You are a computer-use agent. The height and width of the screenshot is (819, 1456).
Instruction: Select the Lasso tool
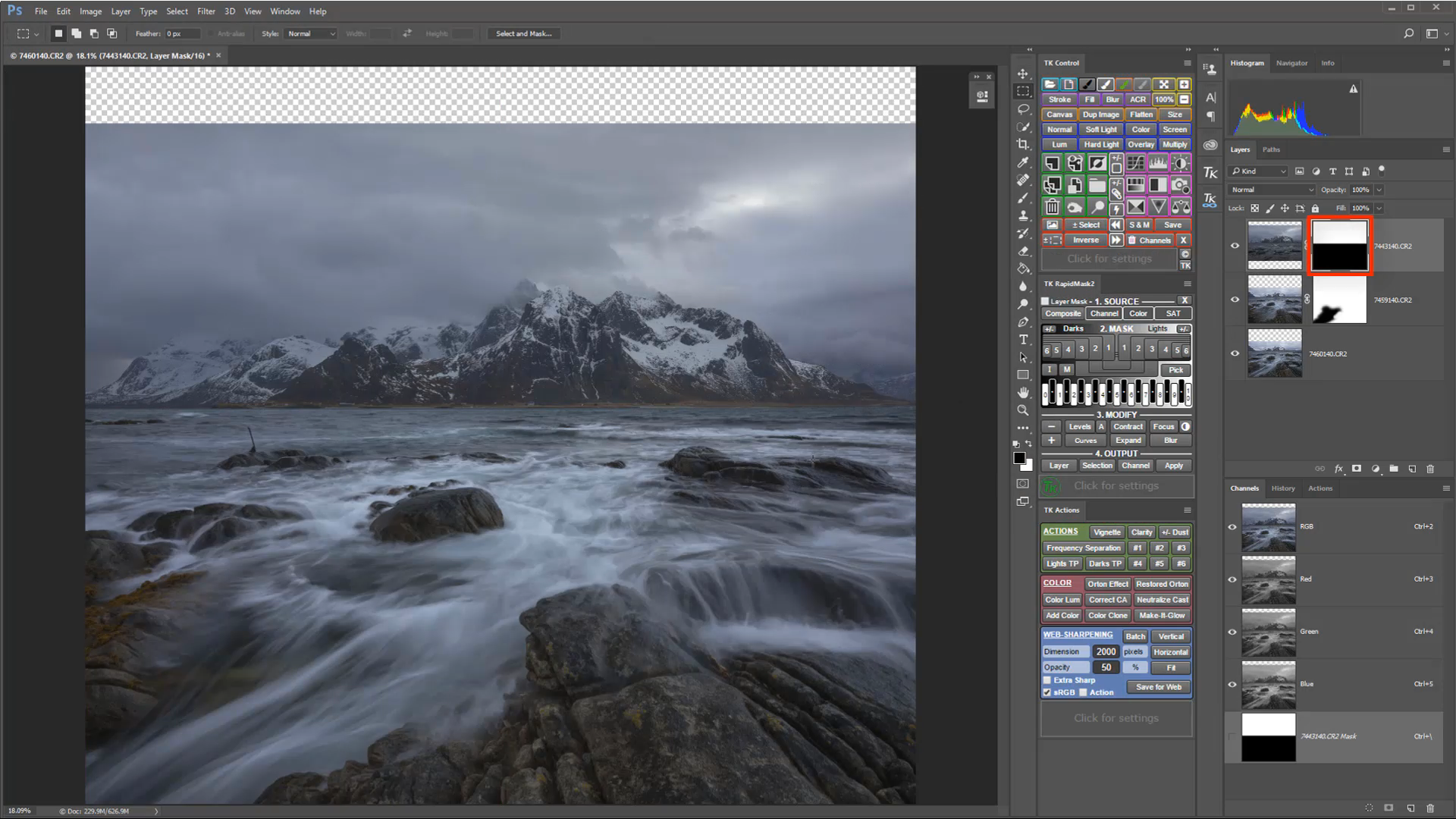[1023, 109]
